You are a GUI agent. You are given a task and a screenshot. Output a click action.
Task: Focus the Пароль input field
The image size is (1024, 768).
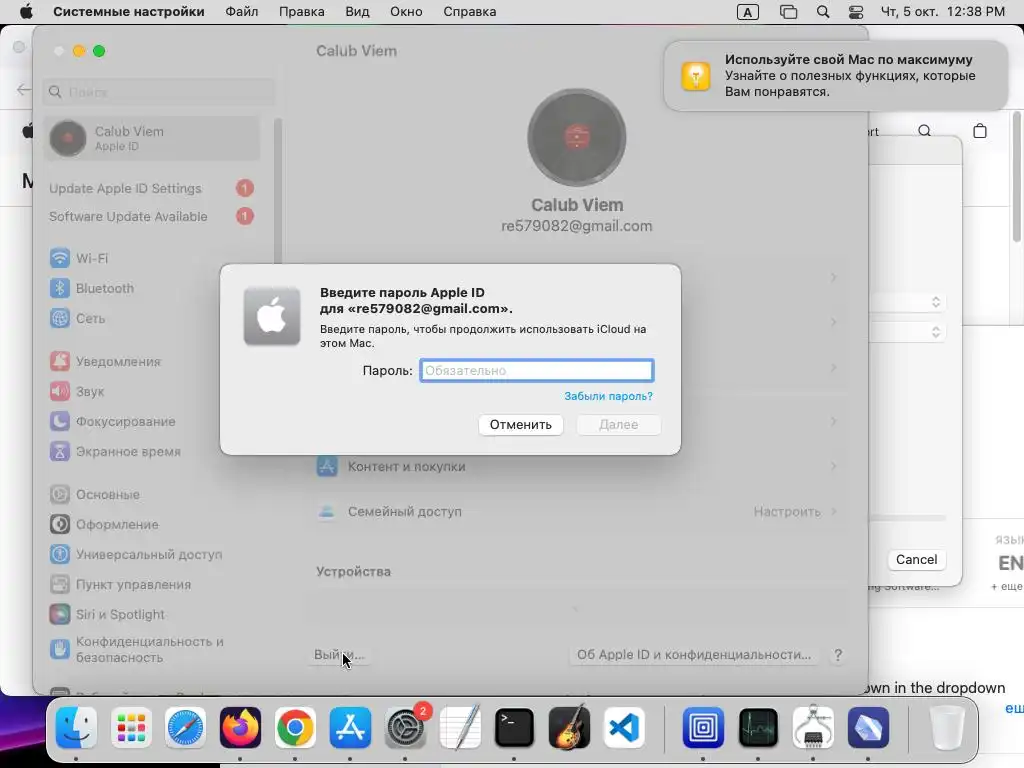click(536, 370)
